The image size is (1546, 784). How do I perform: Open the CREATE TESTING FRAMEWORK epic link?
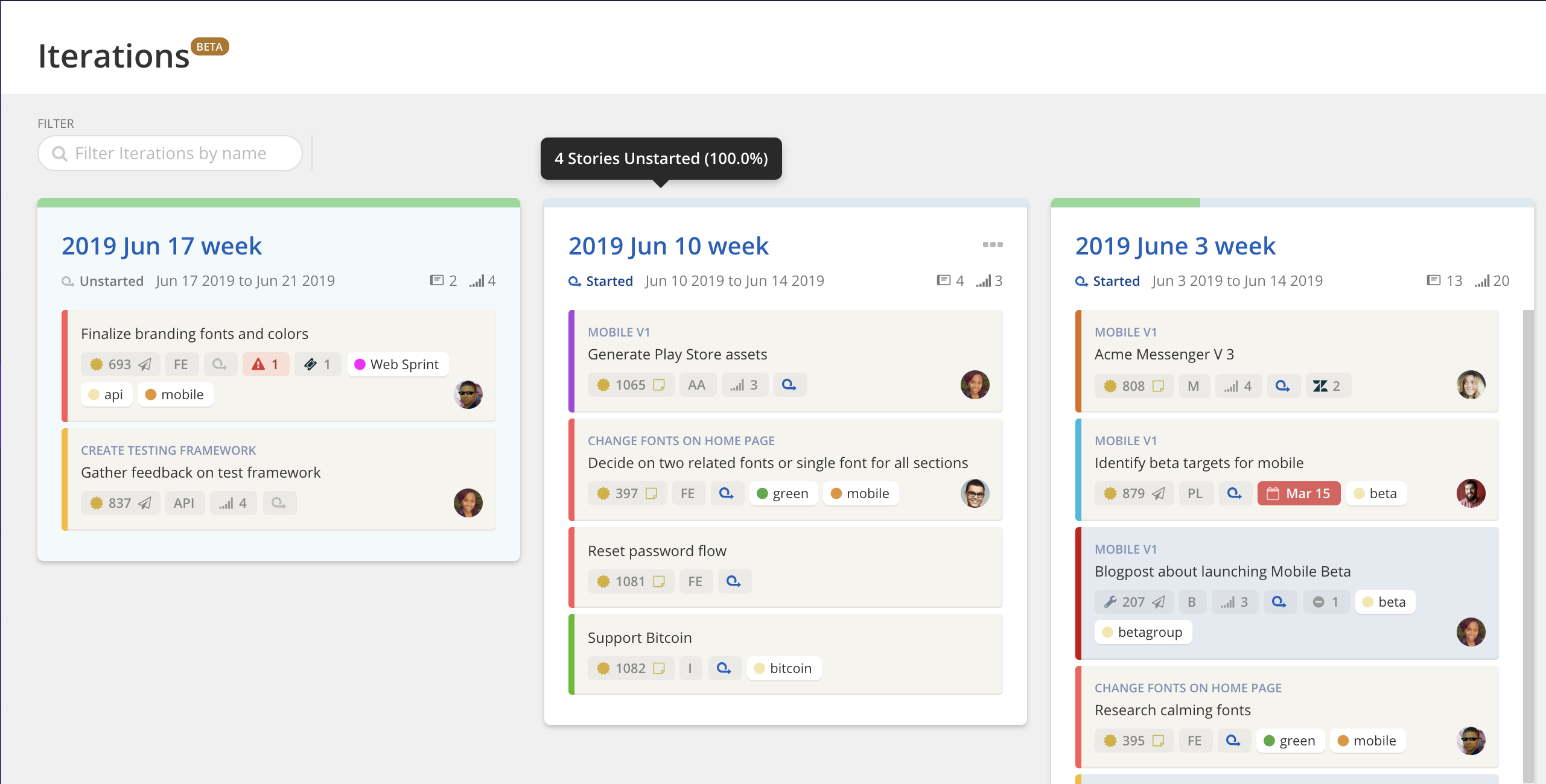[168, 450]
